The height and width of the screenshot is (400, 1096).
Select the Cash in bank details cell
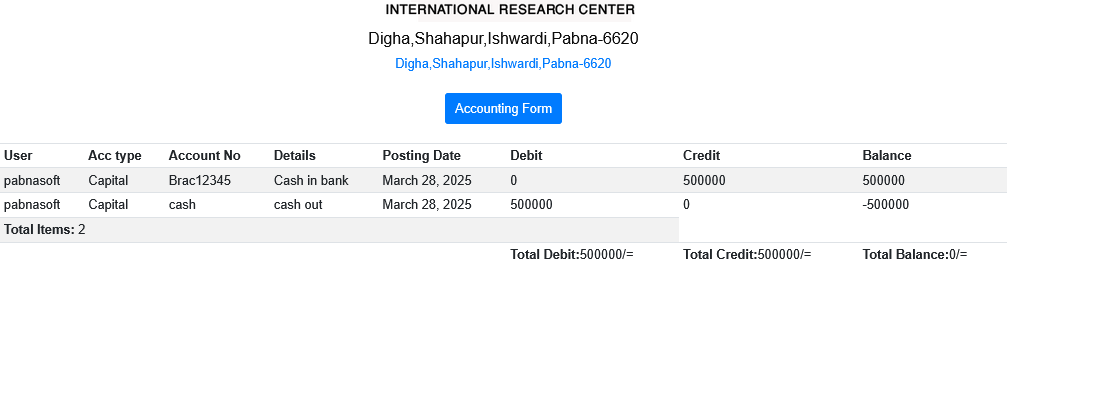(x=311, y=180)
